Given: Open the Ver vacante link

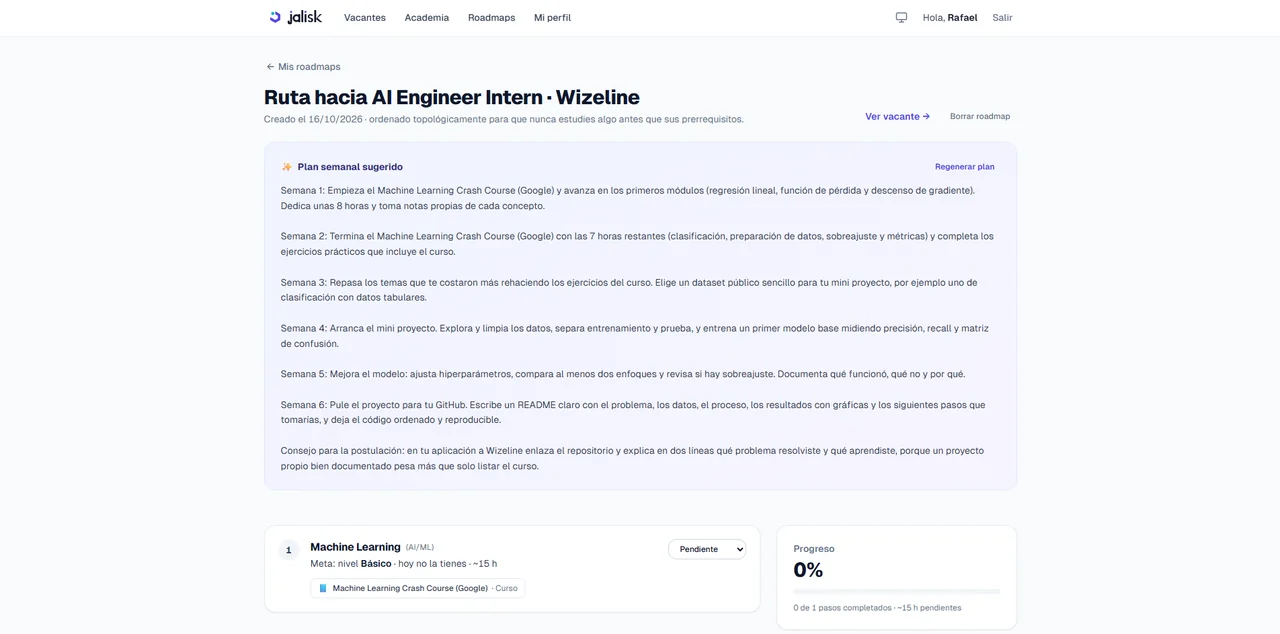Looking at the screenshot, I should click(x=897, y=116).
